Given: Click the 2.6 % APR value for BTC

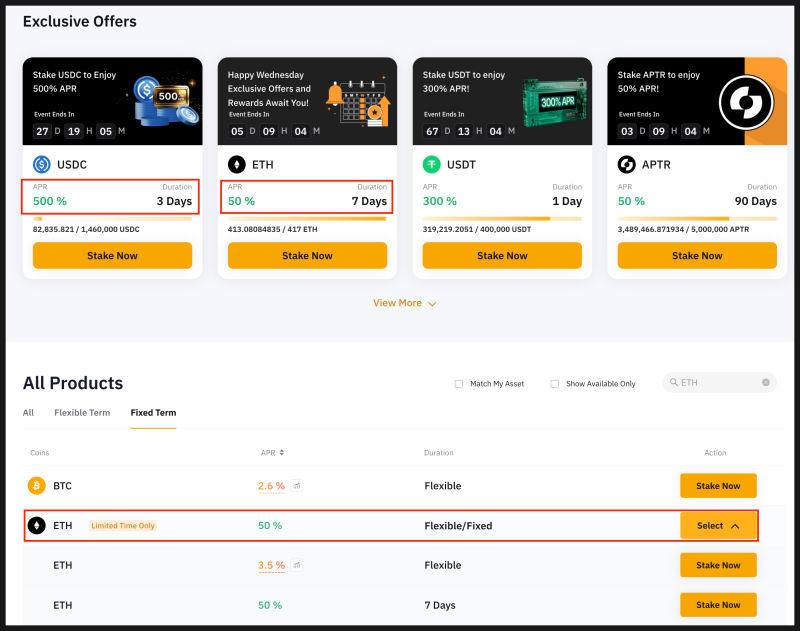Looking at the screenshot, I should point(271,486).
